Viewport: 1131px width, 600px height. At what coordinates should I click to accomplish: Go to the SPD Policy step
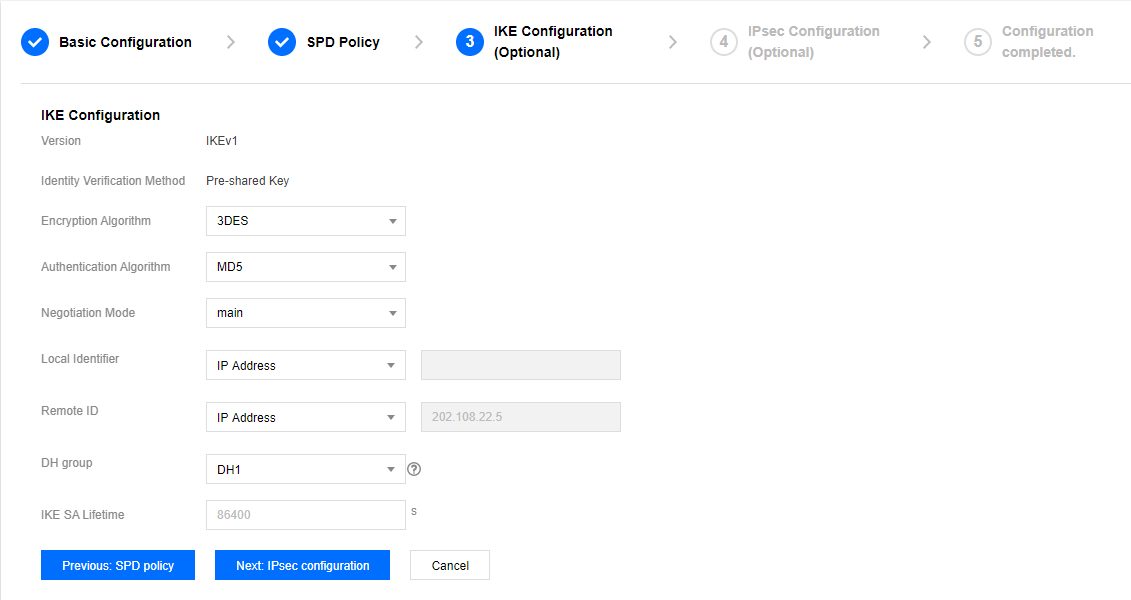(x=343, y=42)
